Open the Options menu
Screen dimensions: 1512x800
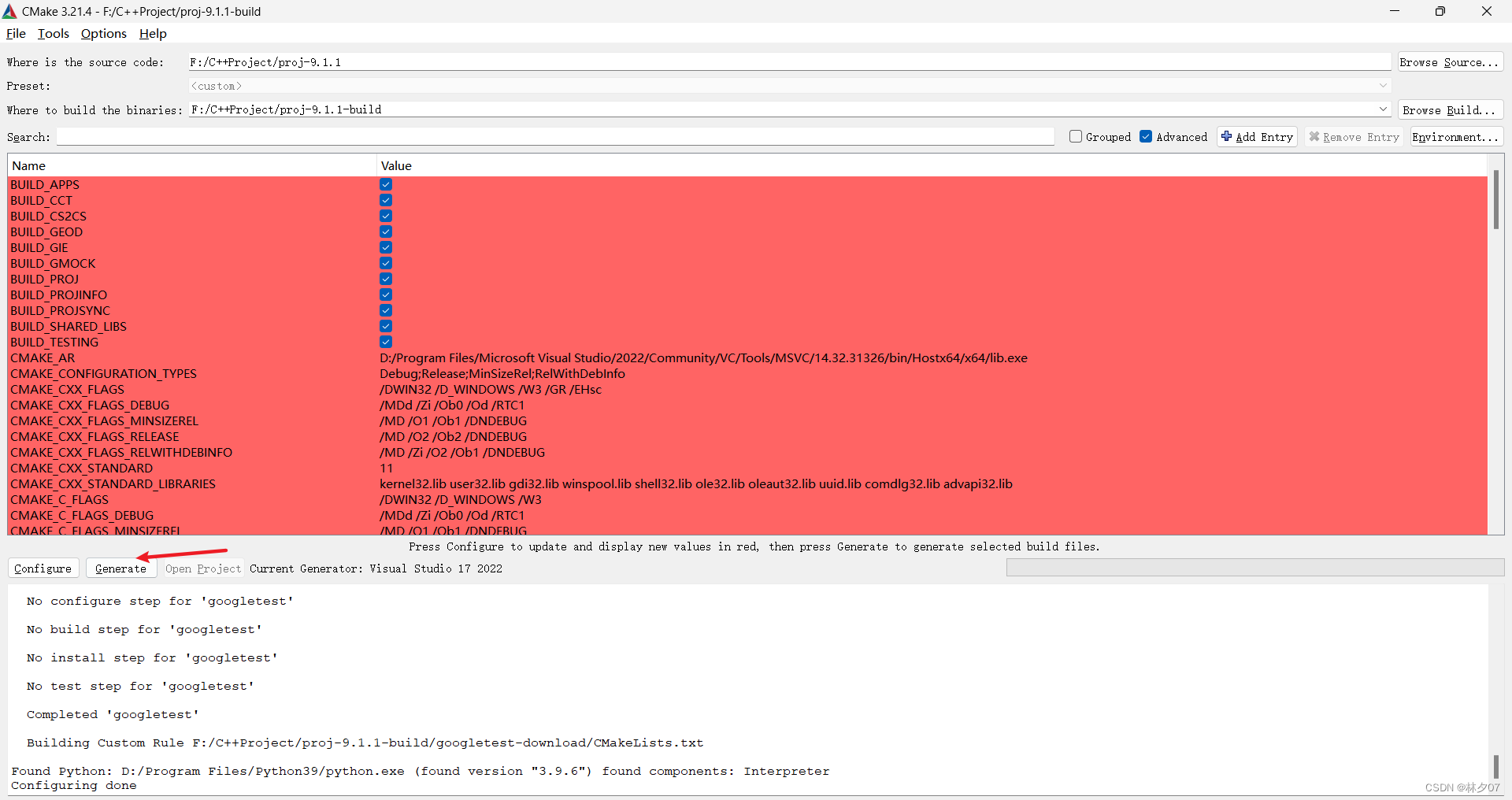pyautogui.click(x=103, y=33)
